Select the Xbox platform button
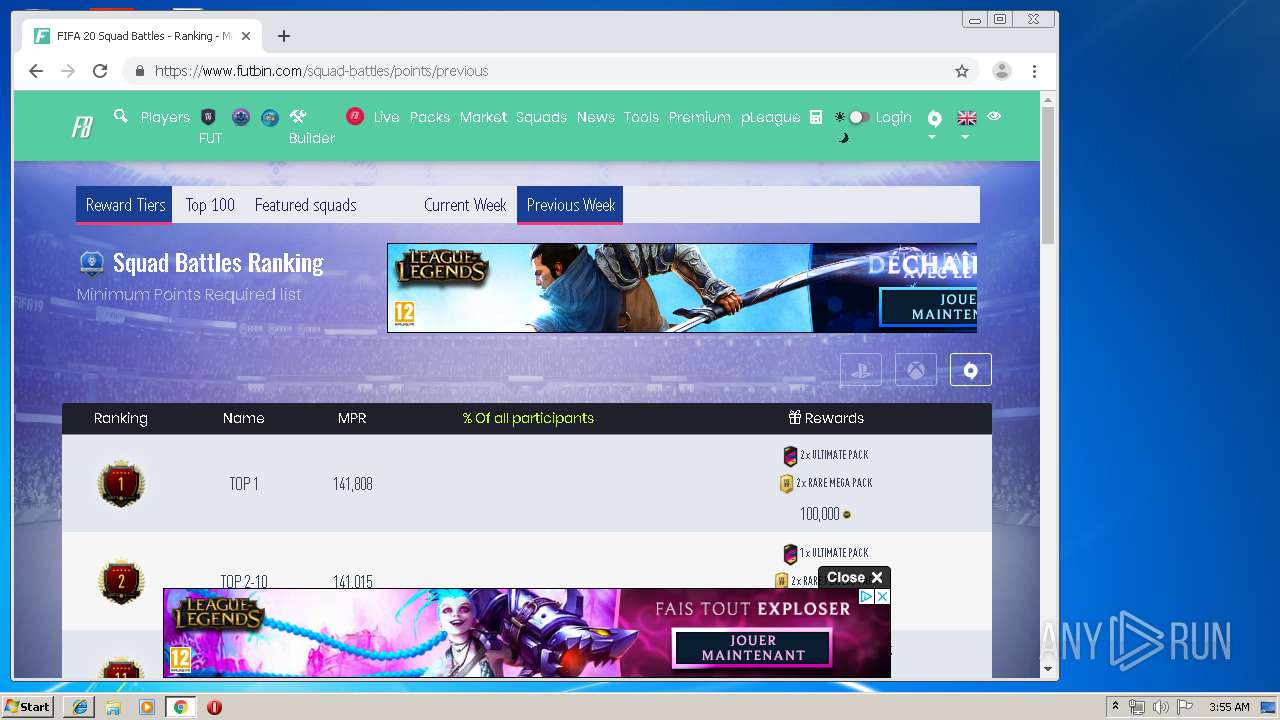Screen dimensions: 1280x720 coord(916,370)
